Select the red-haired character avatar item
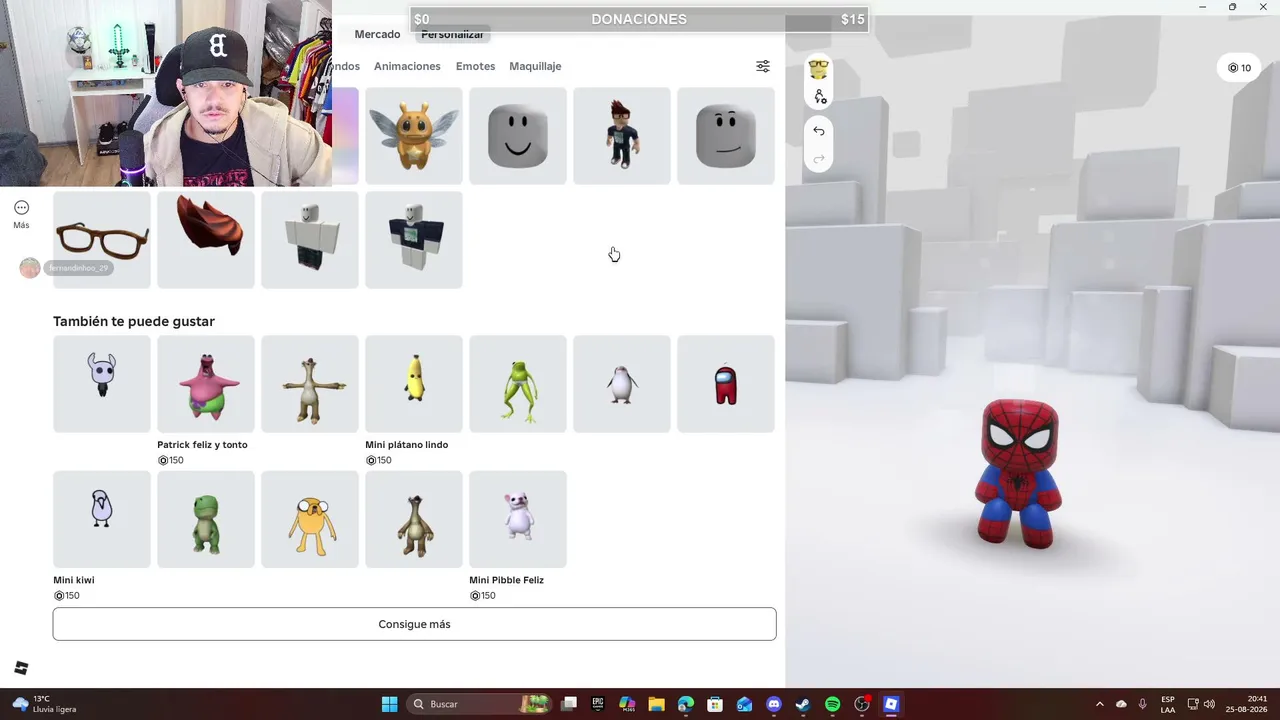This screenshot has height=720, width=1280. (622, 136)
